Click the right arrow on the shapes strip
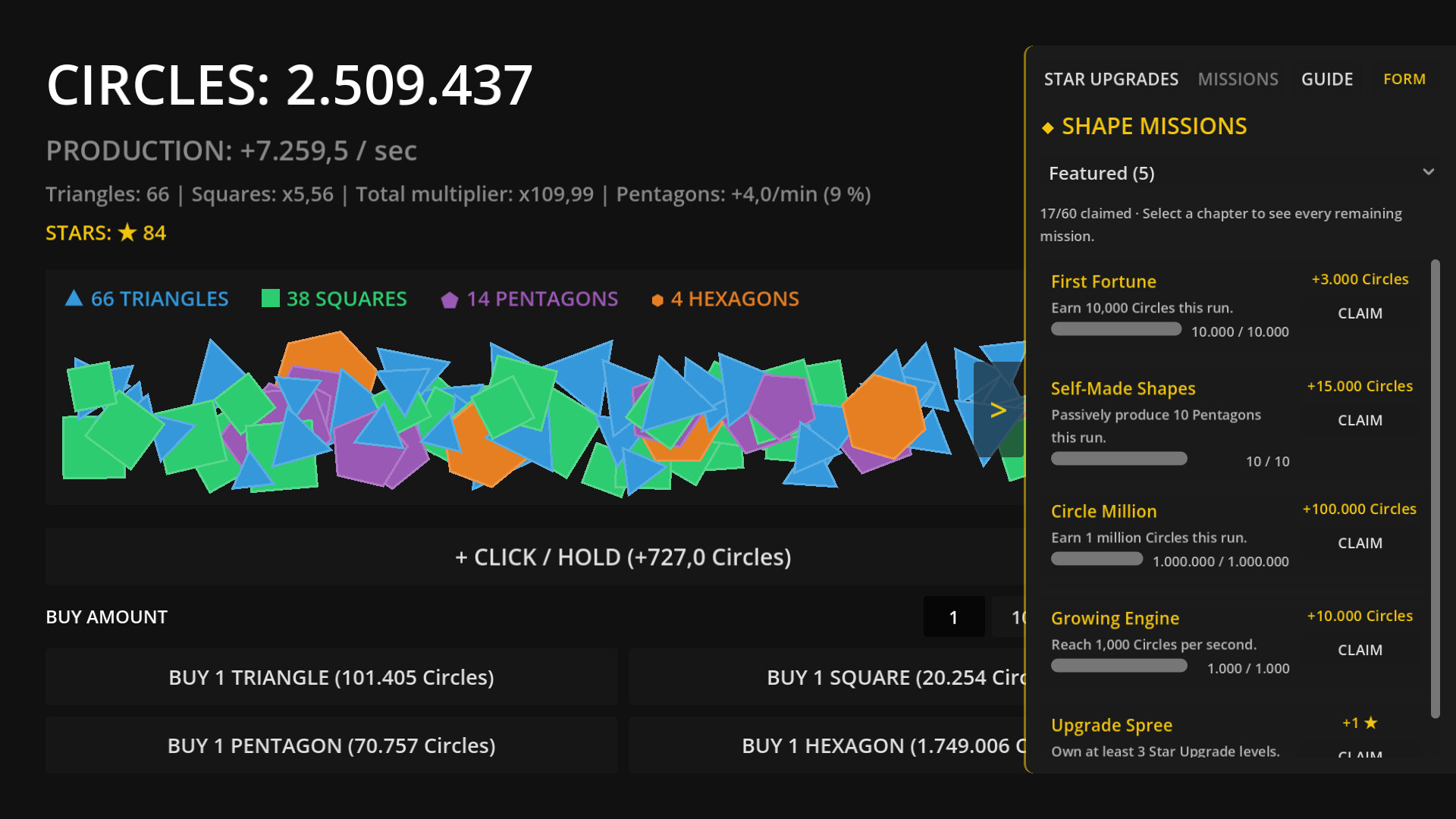 tap(999, 410)
